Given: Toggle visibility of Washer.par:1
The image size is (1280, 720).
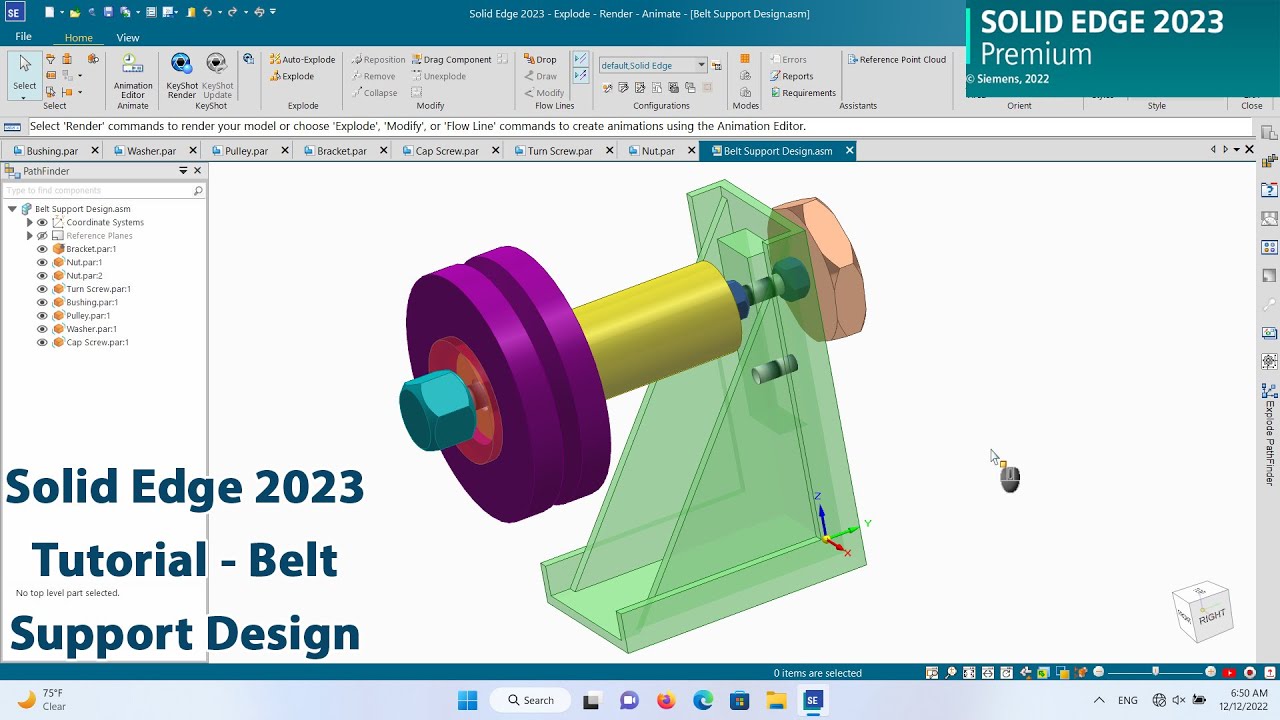Looking at the screenshot, I should [x=42, y=329].
